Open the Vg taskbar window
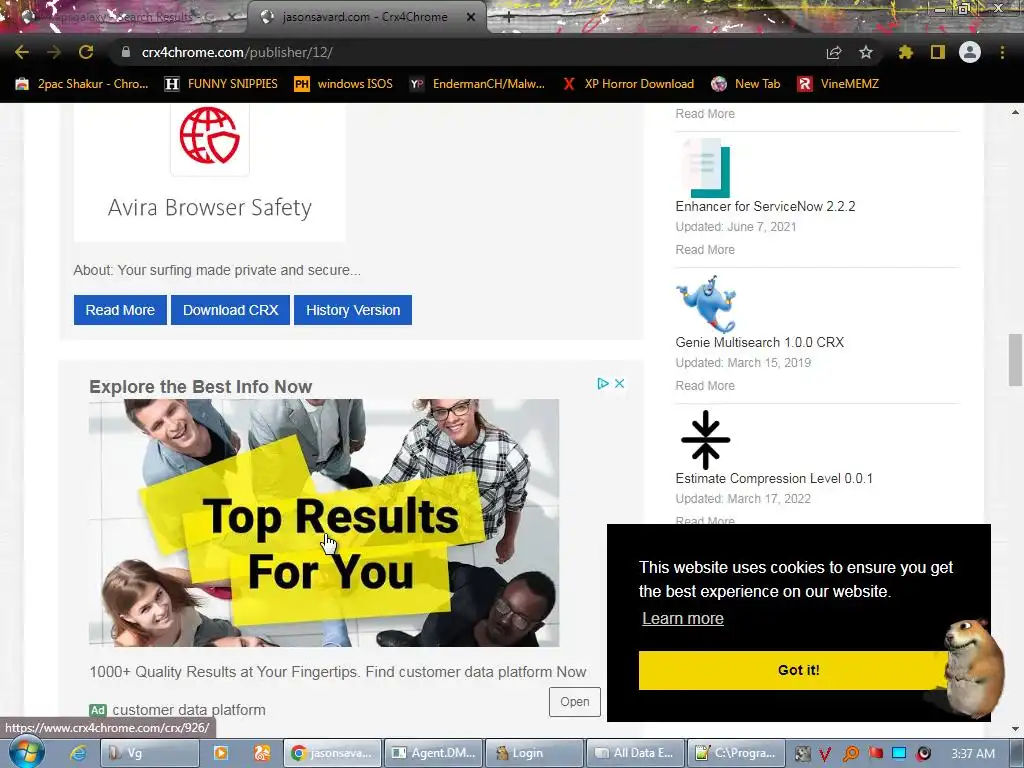 click(152, 753)
